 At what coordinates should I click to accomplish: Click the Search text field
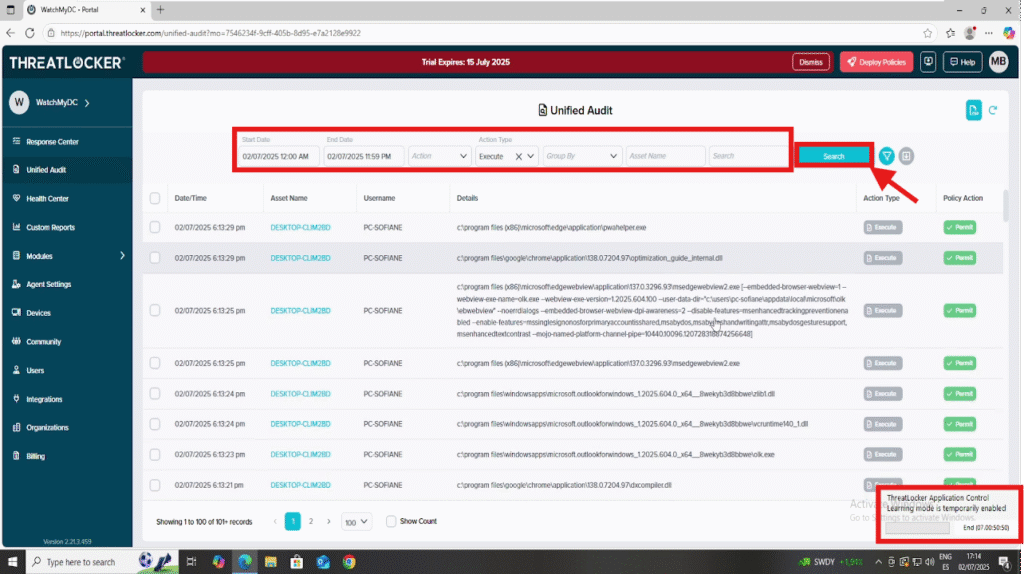point(748,156)
